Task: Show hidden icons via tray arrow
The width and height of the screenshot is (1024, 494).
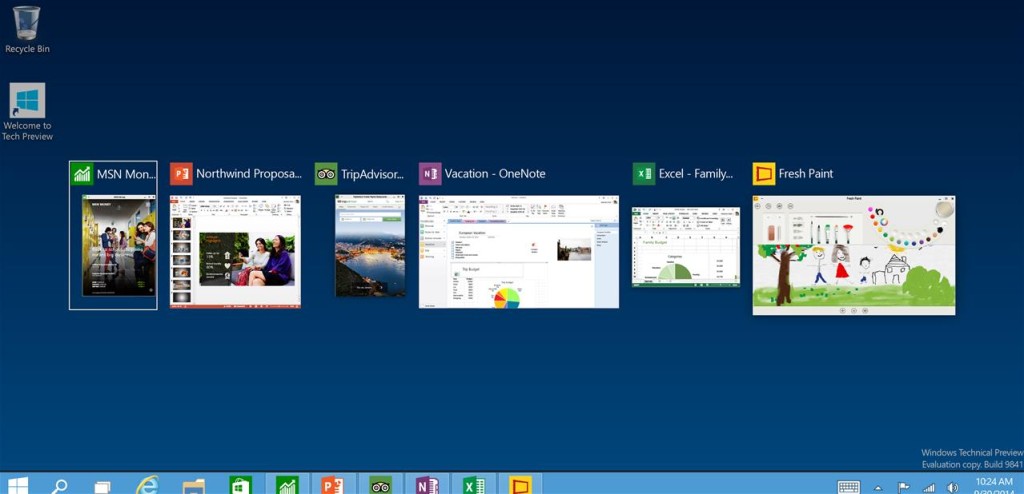Action: 878,488
